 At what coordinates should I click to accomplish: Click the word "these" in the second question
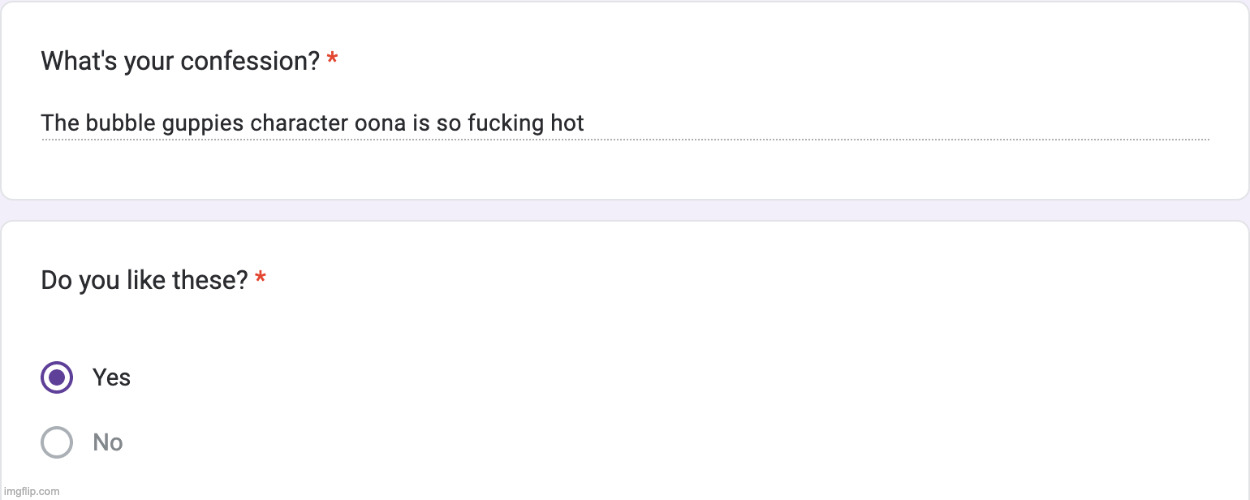click(x=214, y=281)
